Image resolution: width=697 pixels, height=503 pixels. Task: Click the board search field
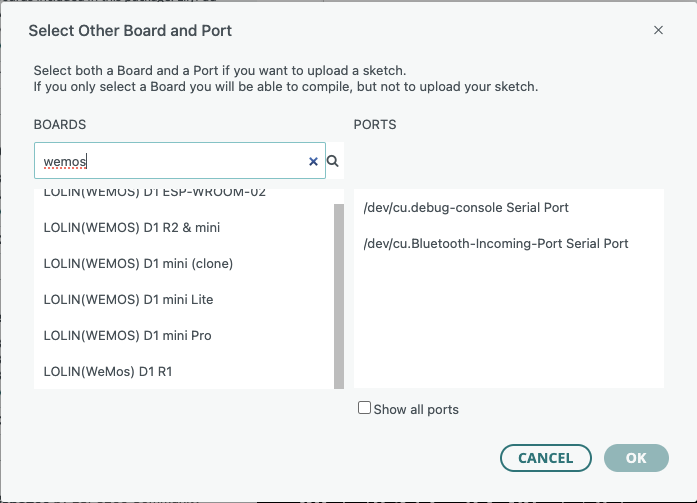coord(170,160)
